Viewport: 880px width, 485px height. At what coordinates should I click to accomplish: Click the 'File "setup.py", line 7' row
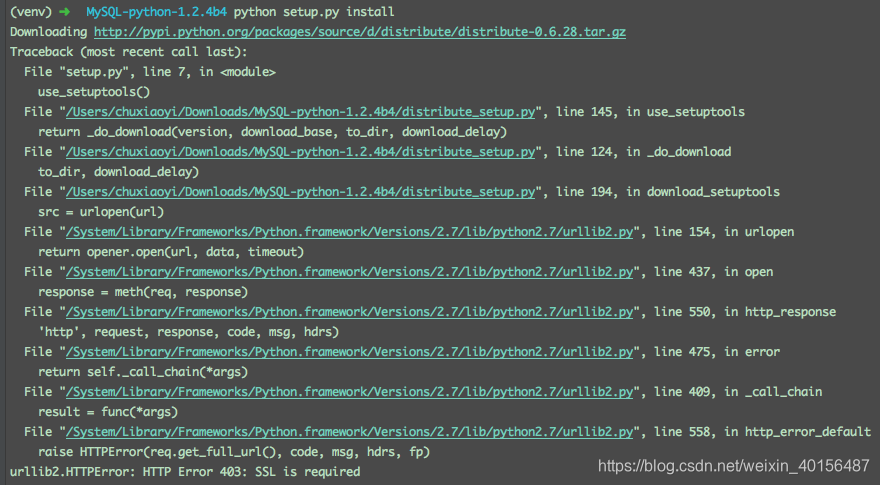click(149, 72)
